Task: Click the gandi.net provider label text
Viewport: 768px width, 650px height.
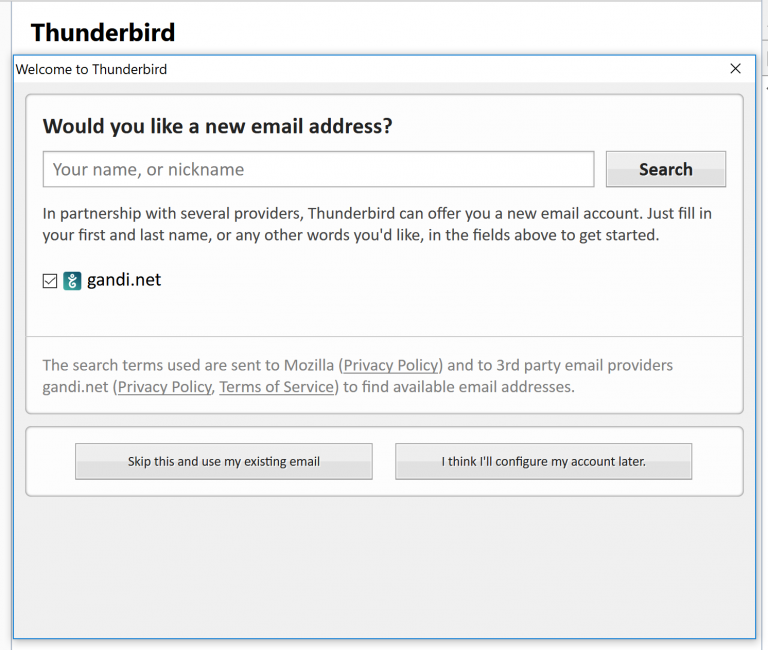Action: point(124,280)
